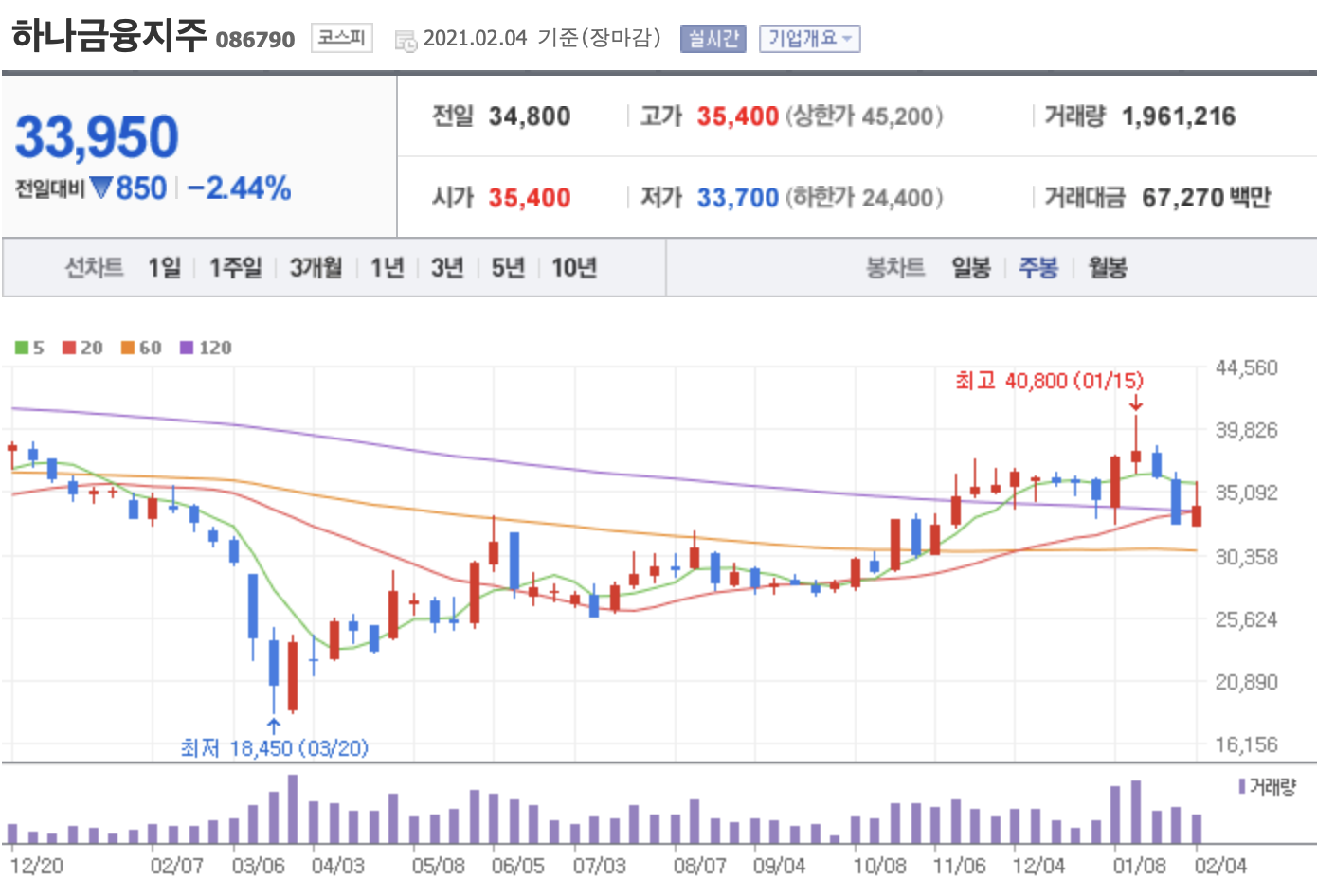
Task: Select the 1주일 line chart tab
Action: 235,268
